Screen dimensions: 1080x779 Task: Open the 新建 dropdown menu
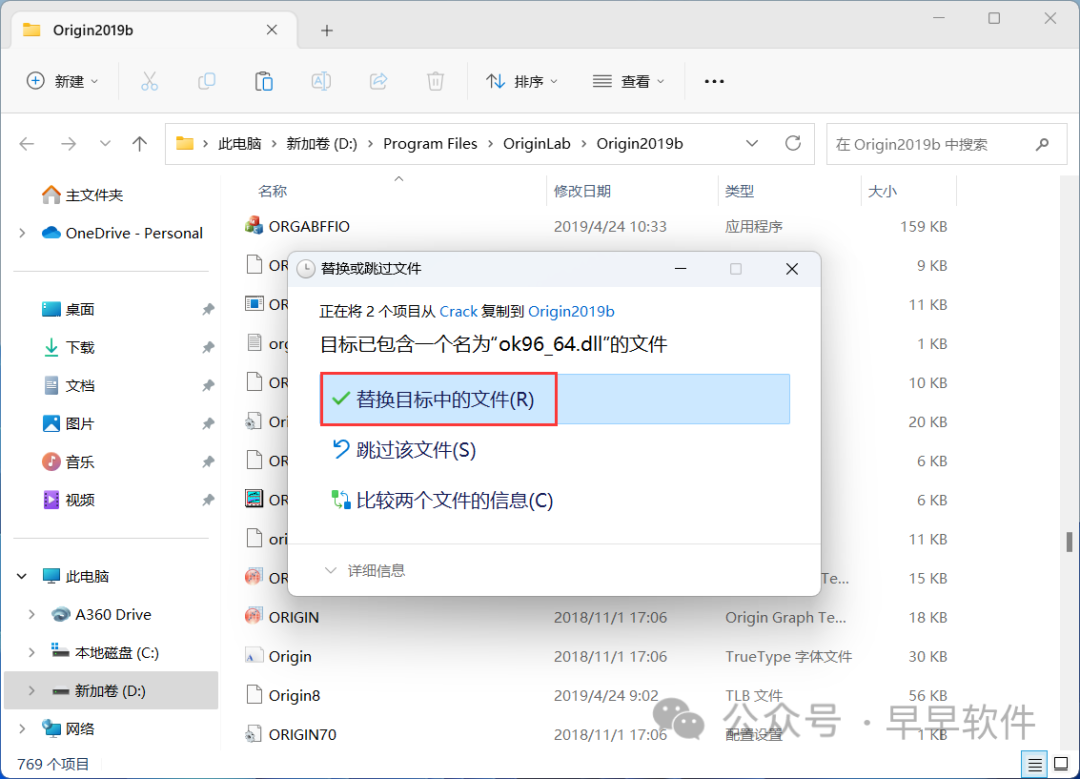point(62,81)
